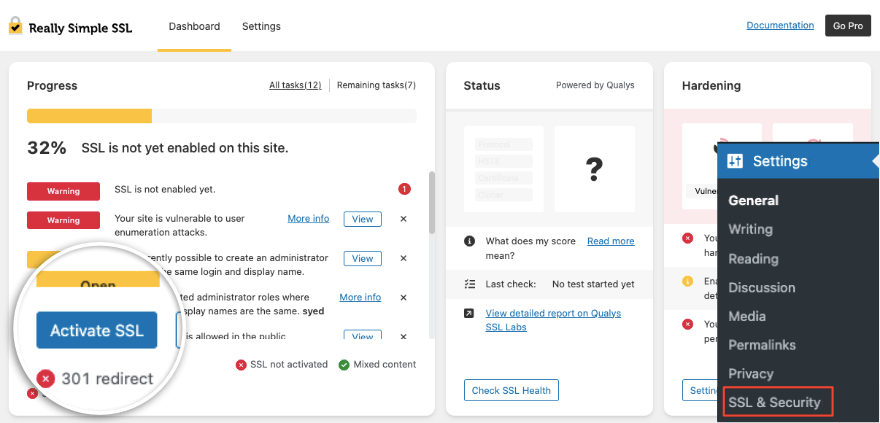Click the 301 redirect red cross icon
Viewport: 880px width, 423px height.
[x=45, y=379]
